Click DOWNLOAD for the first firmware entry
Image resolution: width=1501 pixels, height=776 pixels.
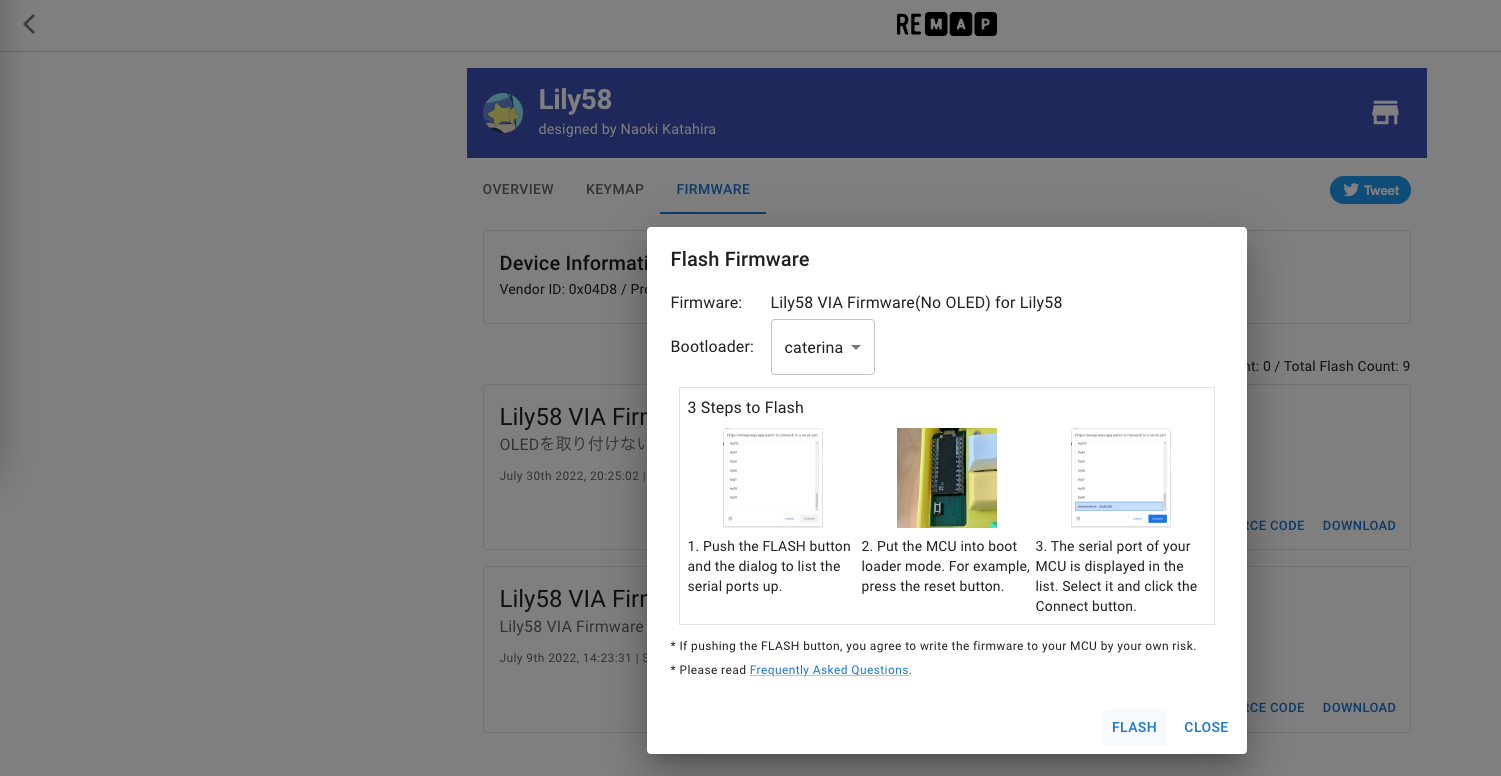(x=1359, y=526)
